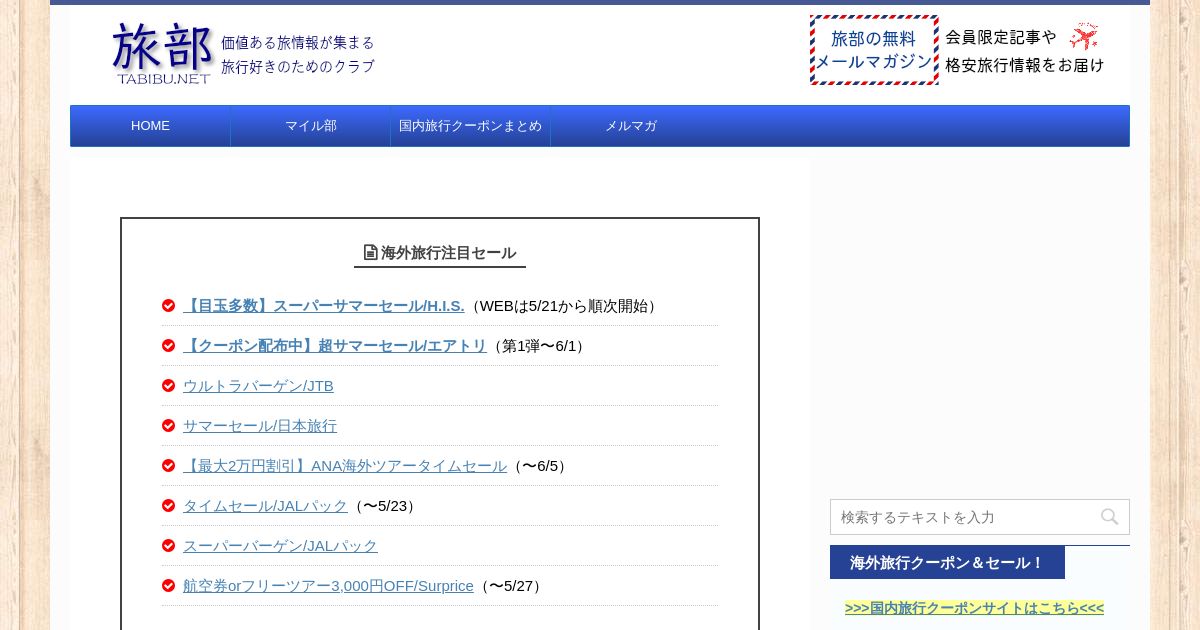Screen dimensions: 1200x630
Task: Click the date note （〜5/27）
Action: click(511, 586)
